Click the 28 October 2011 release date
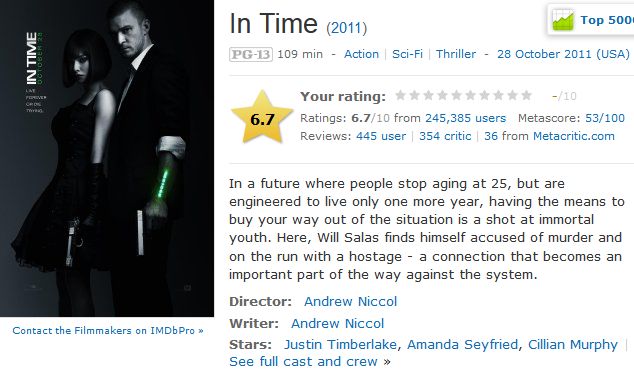Viewport: 634px width, 380px height. (x=563, y=54)
